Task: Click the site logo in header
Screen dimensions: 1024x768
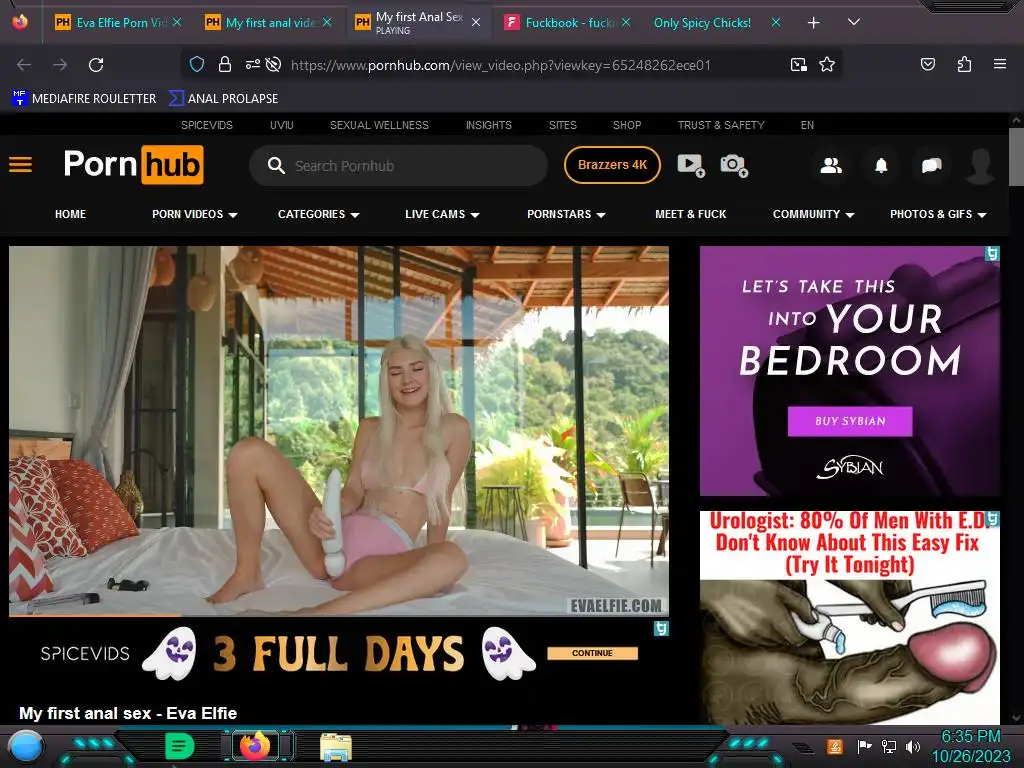Action: (x=133, y=165)
